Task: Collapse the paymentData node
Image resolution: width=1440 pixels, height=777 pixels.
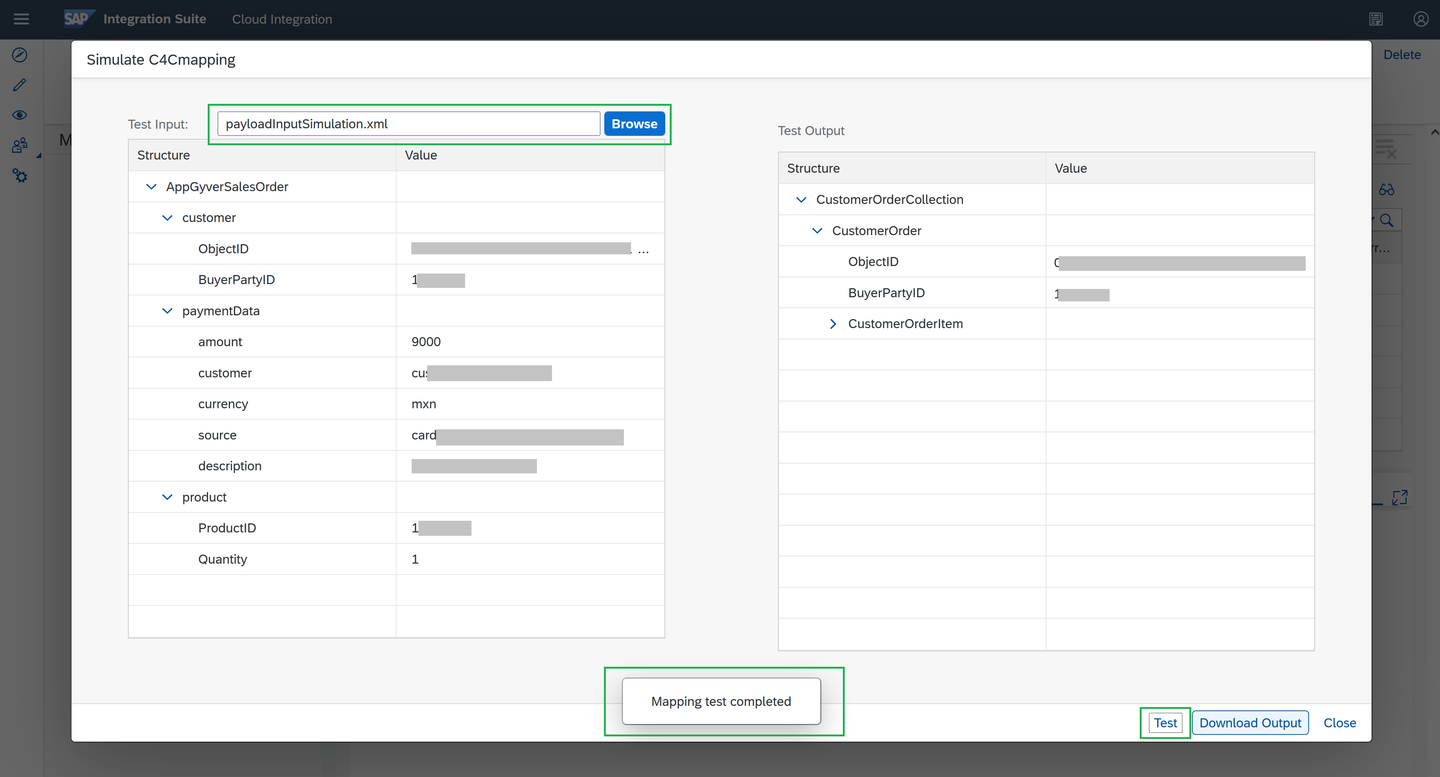Action: 168,311
